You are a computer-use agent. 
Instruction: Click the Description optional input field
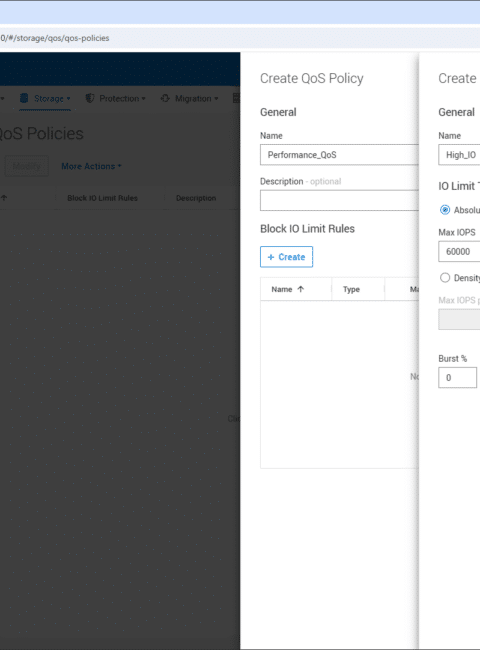[339, 200]
